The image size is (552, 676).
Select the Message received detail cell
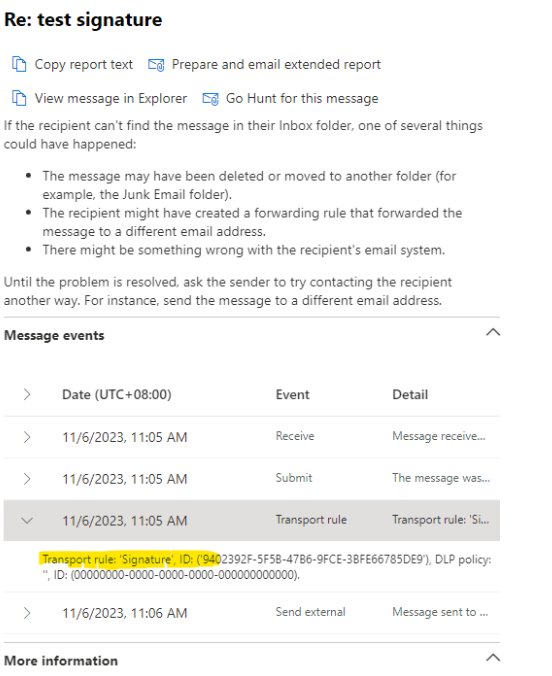pyautogui.click(x=439, y=436)
